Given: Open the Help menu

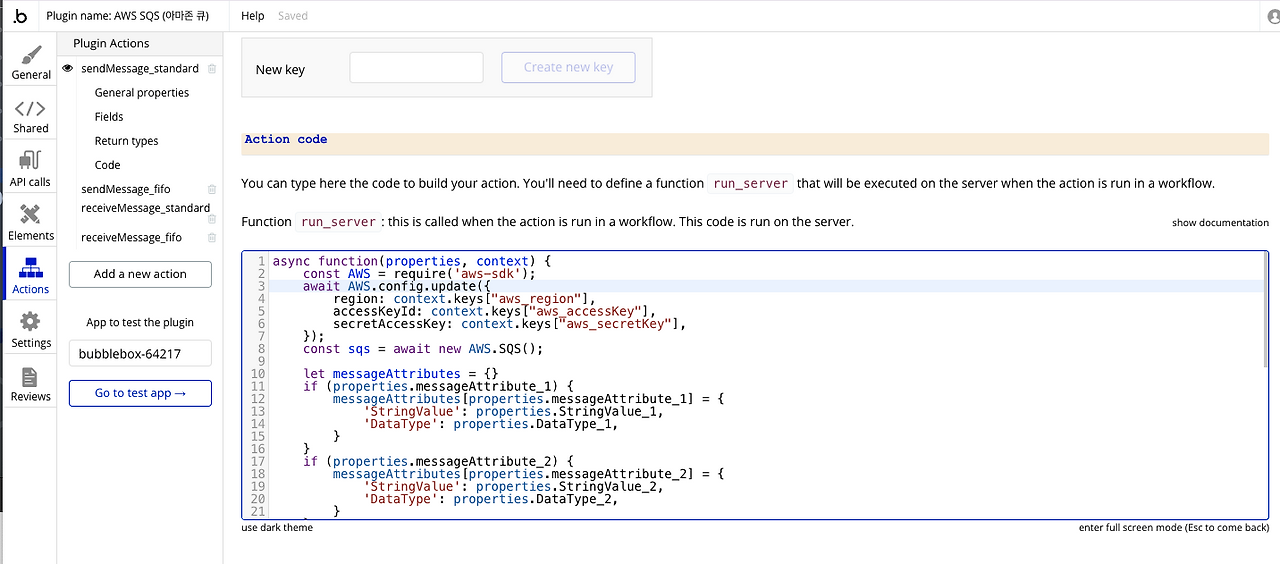Looking at the screenshot, I should pyautogui.click(x=253, y=16).
